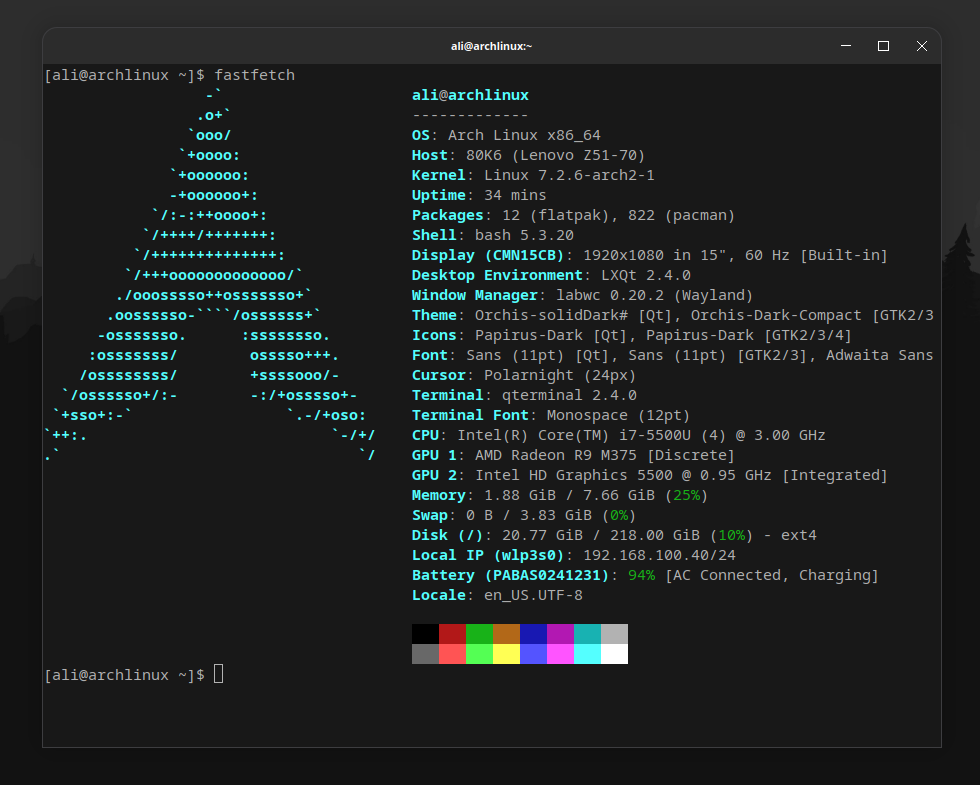The image size is (980, 785).
Task: Click 'en_US.UTF-8' locale value
Action: click(x=533, y=595)
